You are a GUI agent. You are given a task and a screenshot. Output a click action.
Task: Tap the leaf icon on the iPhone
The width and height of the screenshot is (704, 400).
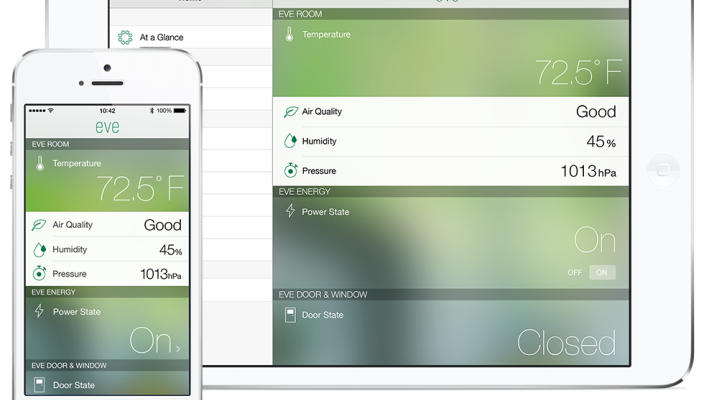(x=39, y=226)
